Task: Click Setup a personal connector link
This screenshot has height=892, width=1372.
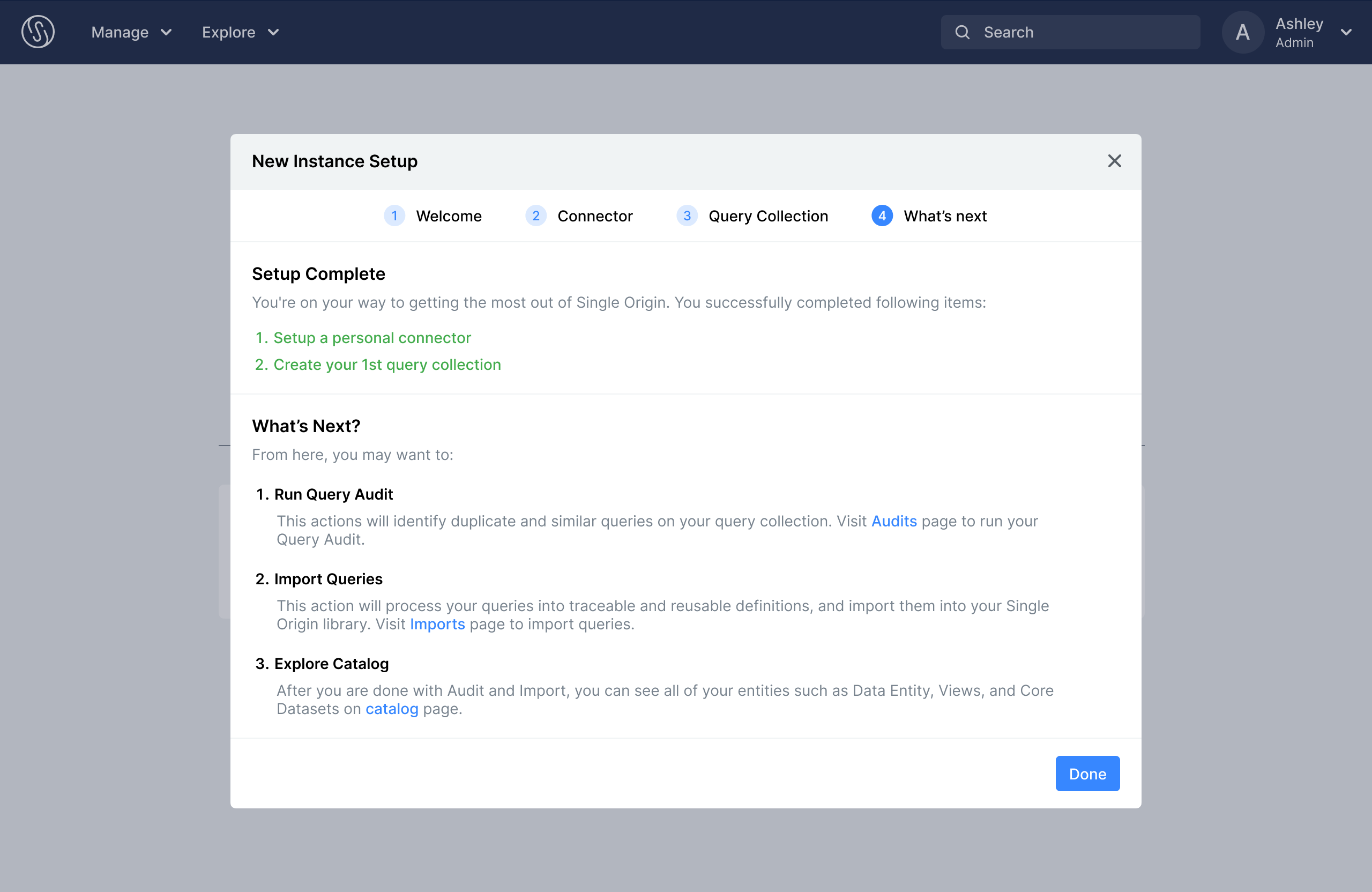Action: [372, 338]
